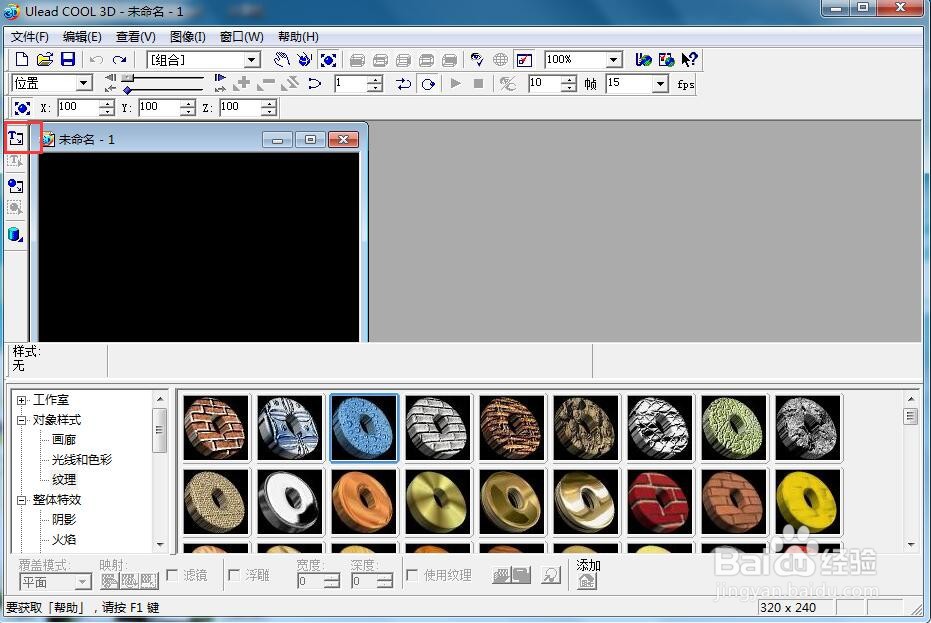
Task: Enable the 浮雕 checkbox
Action: pyautogui.click(x=235, y=574)
